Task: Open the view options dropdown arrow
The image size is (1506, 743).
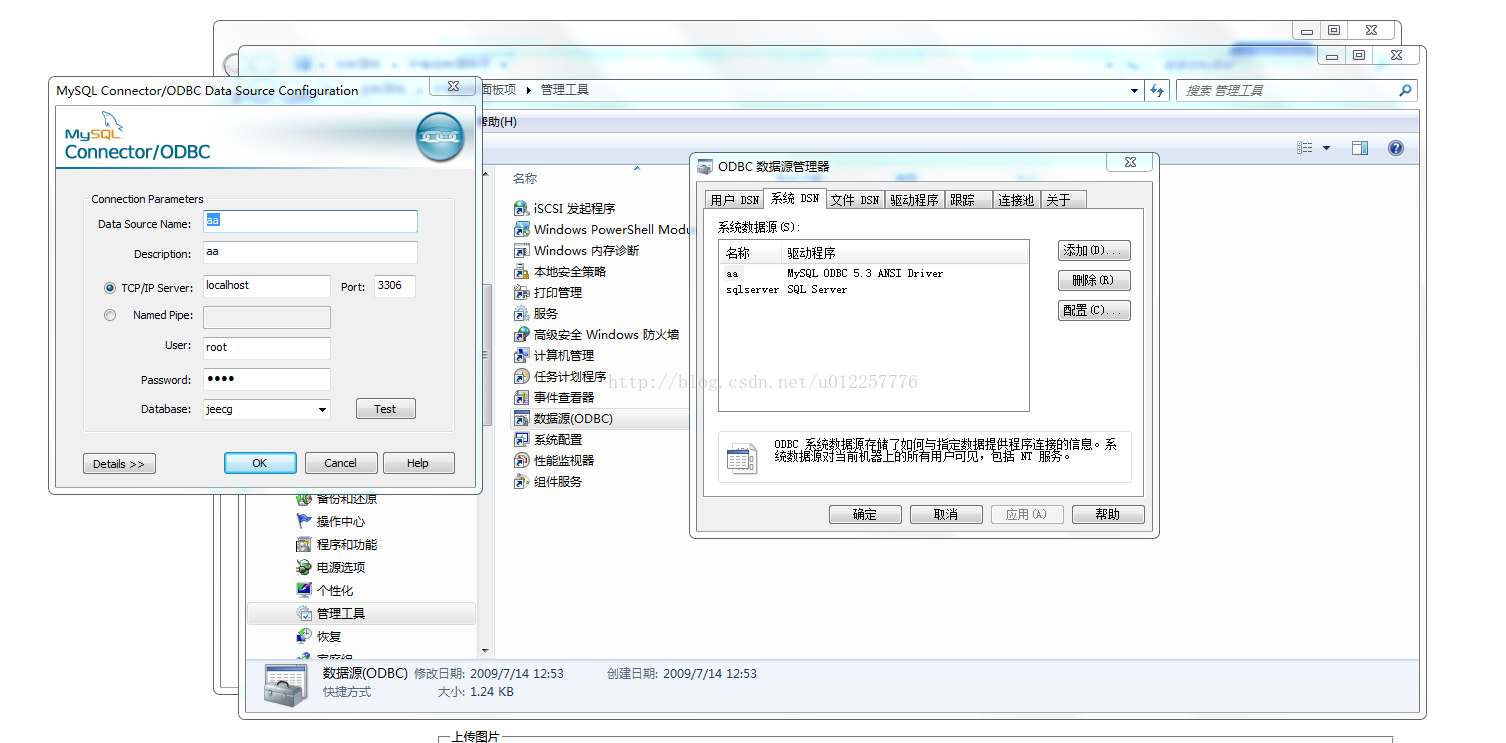Action: [x=1327, y=148]
